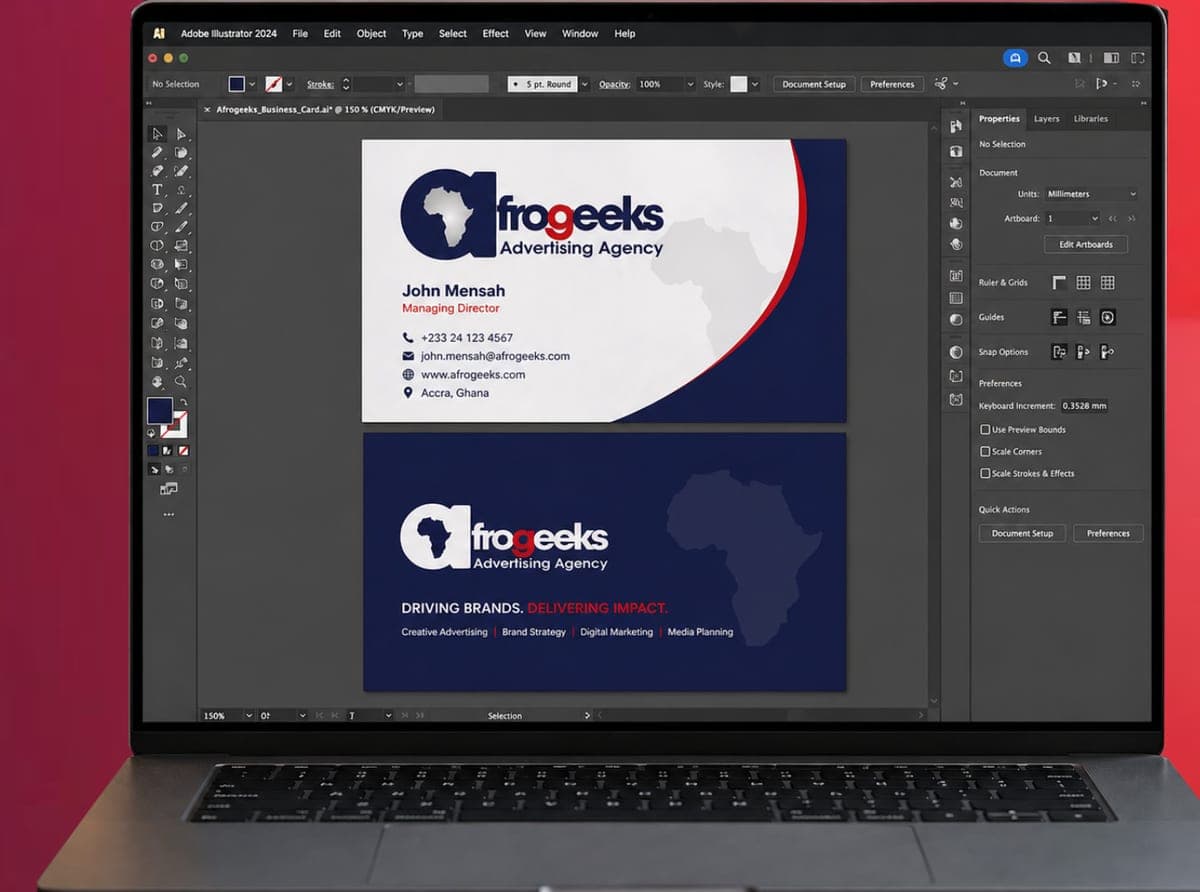
Task: Click the Adobe Illustrator Ai logo icon
Action: coord(159,33)
